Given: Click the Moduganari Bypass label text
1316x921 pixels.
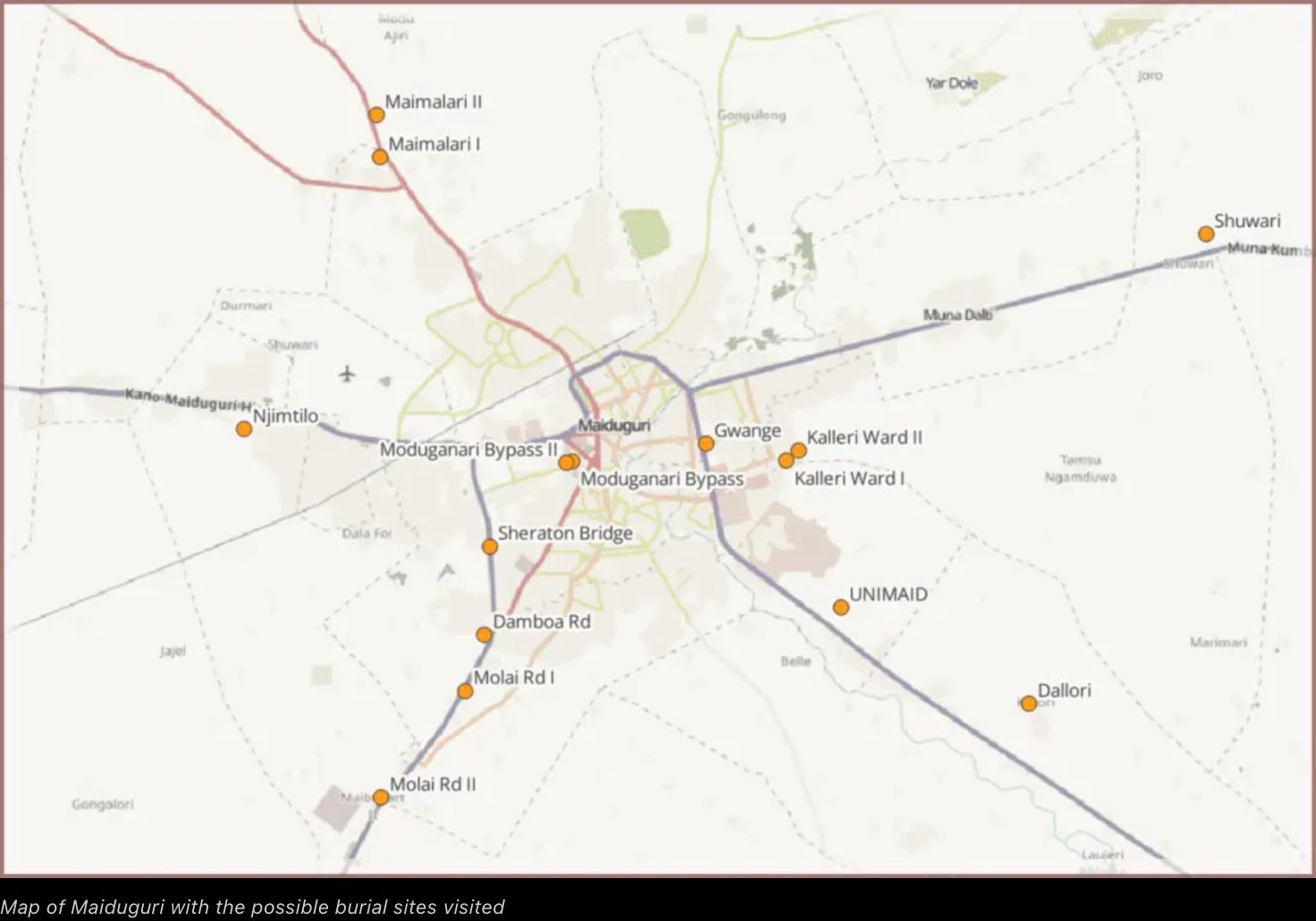Looking at the screenshot, I should [662, 478].
